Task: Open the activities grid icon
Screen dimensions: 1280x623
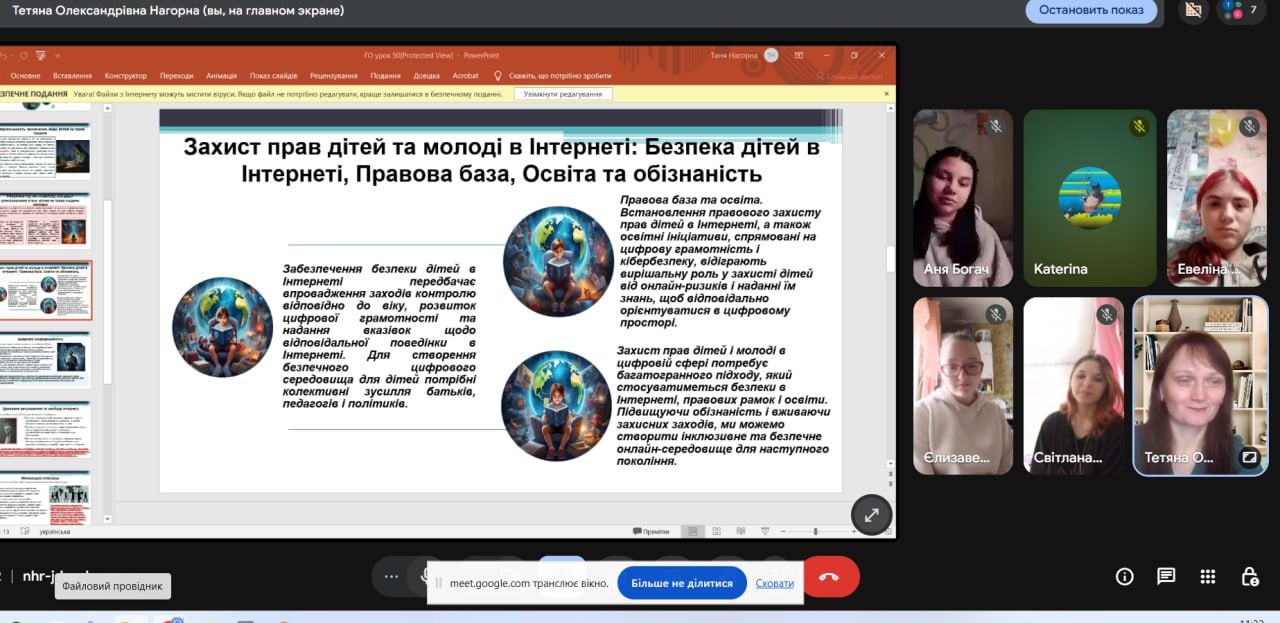Action: (x=1208, y=576)
